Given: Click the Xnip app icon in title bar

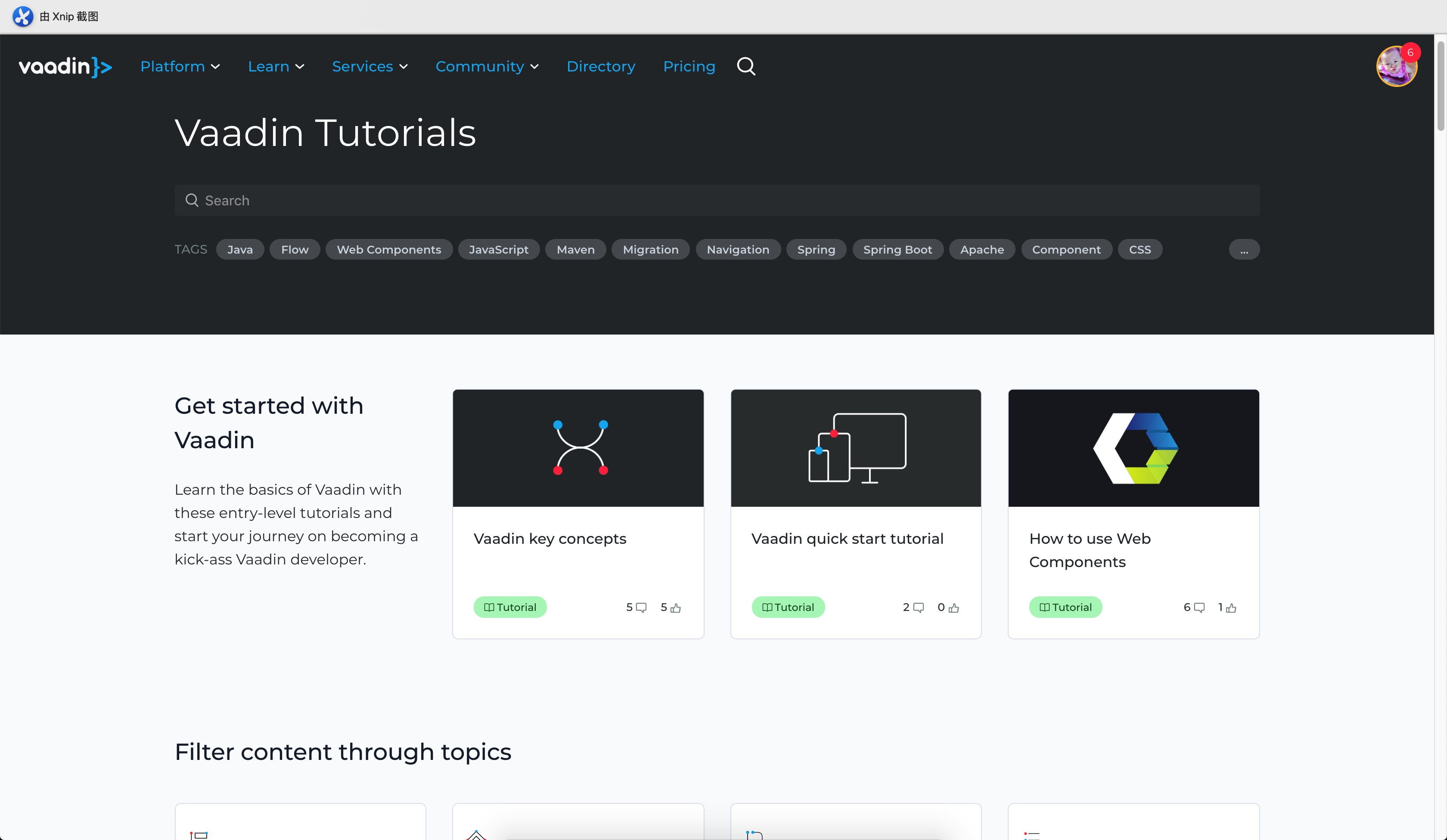Looking at the screenshot, I should point(23,16).
